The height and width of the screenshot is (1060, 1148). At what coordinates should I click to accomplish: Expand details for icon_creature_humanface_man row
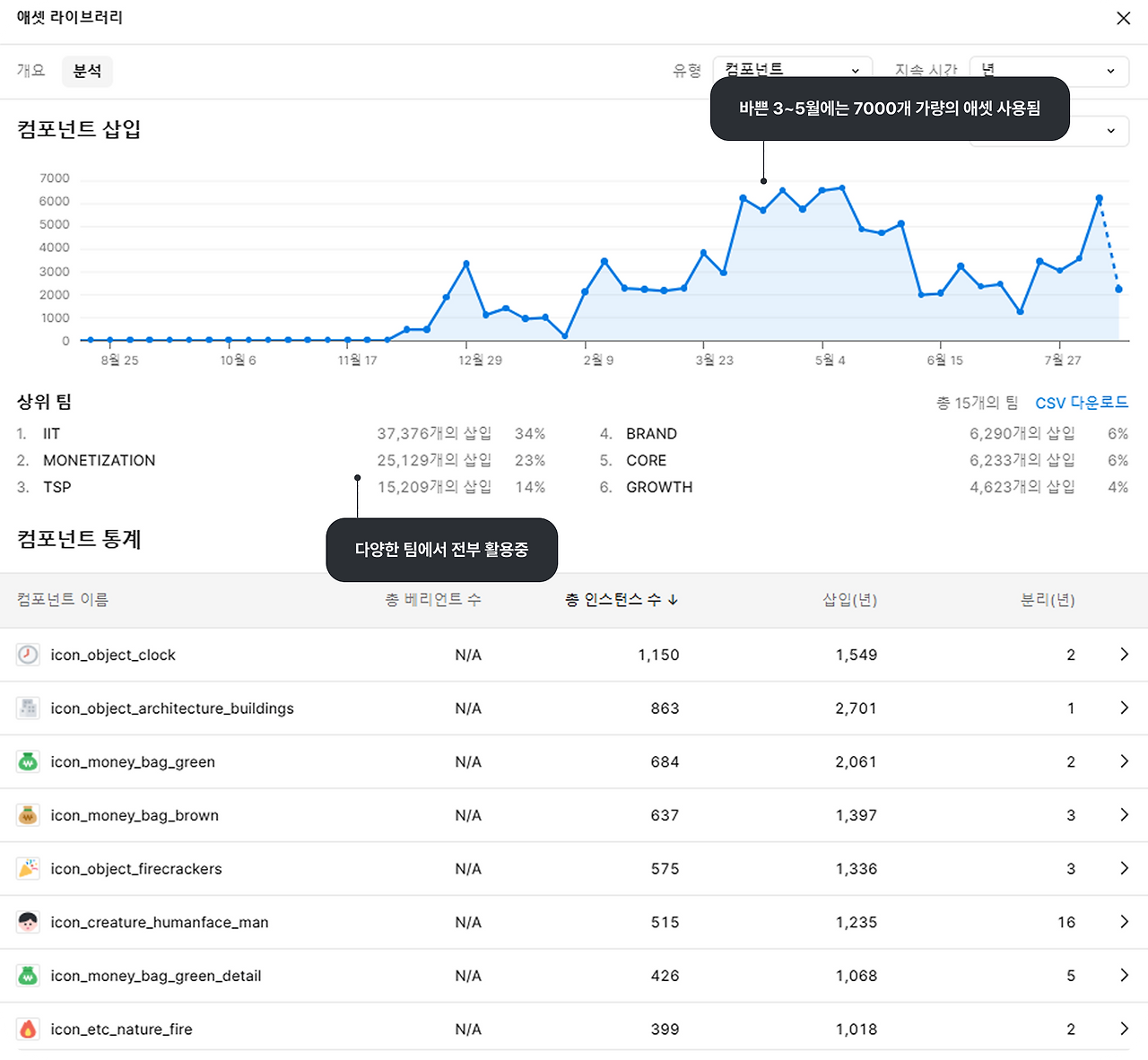point(1124,922)
